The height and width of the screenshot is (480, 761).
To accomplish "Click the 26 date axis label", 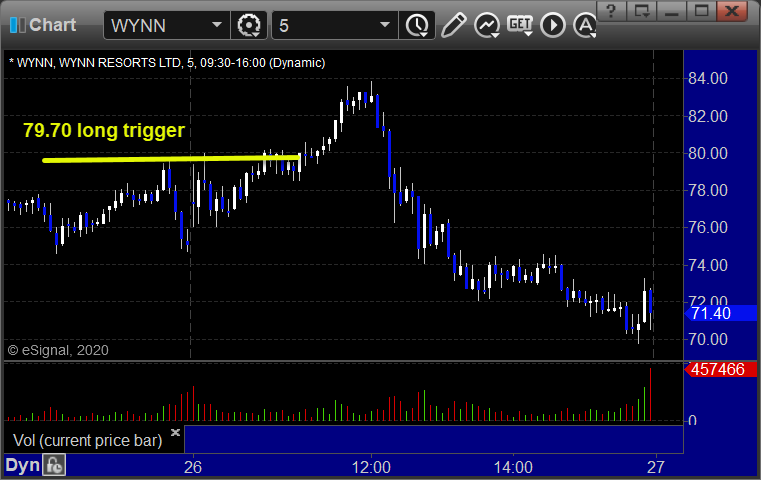I will pos(193,467).
